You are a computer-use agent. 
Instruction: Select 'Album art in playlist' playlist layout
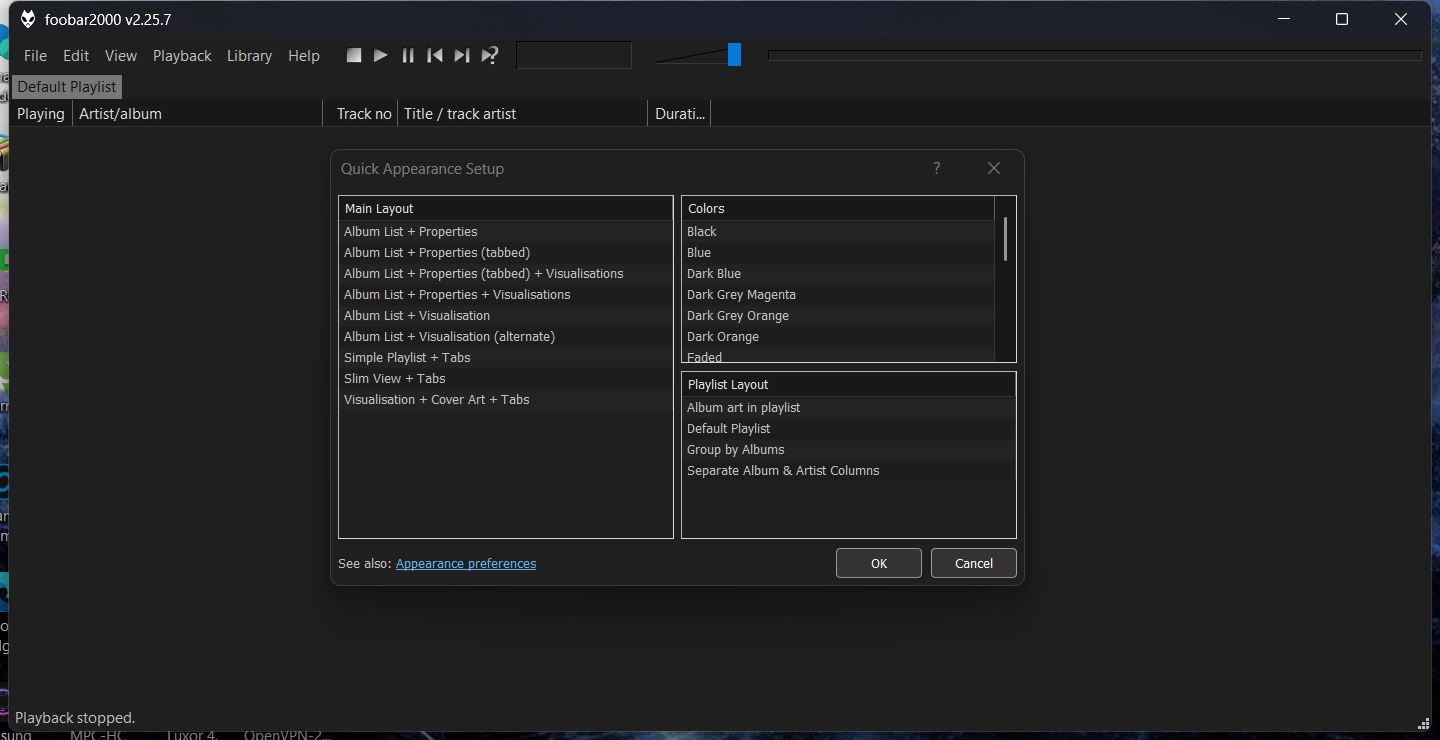tap(849, 408)
